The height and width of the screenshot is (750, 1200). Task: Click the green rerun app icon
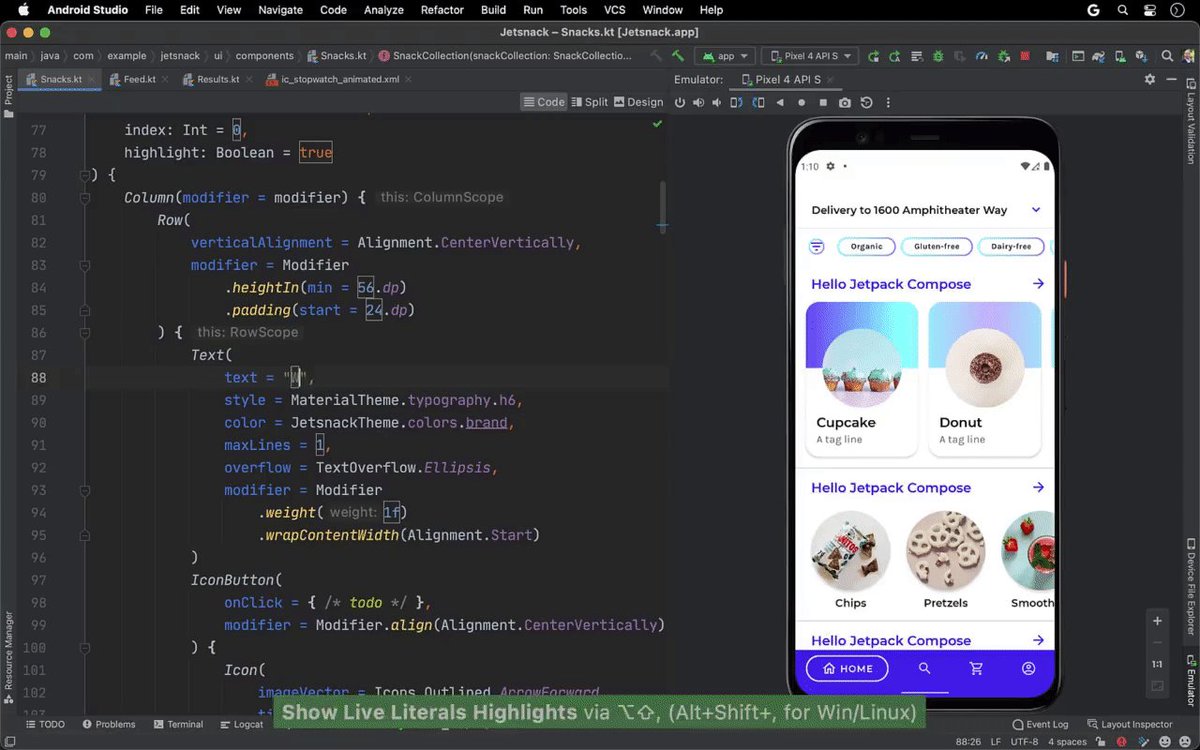(873, 56)
